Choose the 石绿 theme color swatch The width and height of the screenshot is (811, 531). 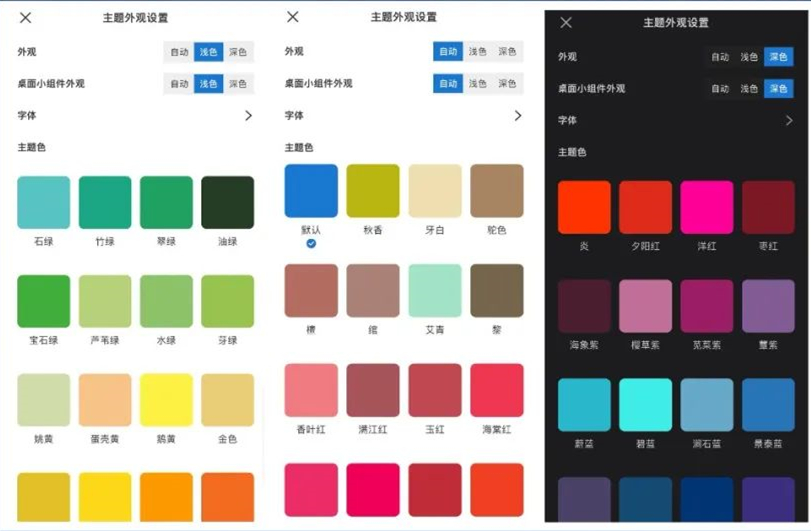coord(43,202)
